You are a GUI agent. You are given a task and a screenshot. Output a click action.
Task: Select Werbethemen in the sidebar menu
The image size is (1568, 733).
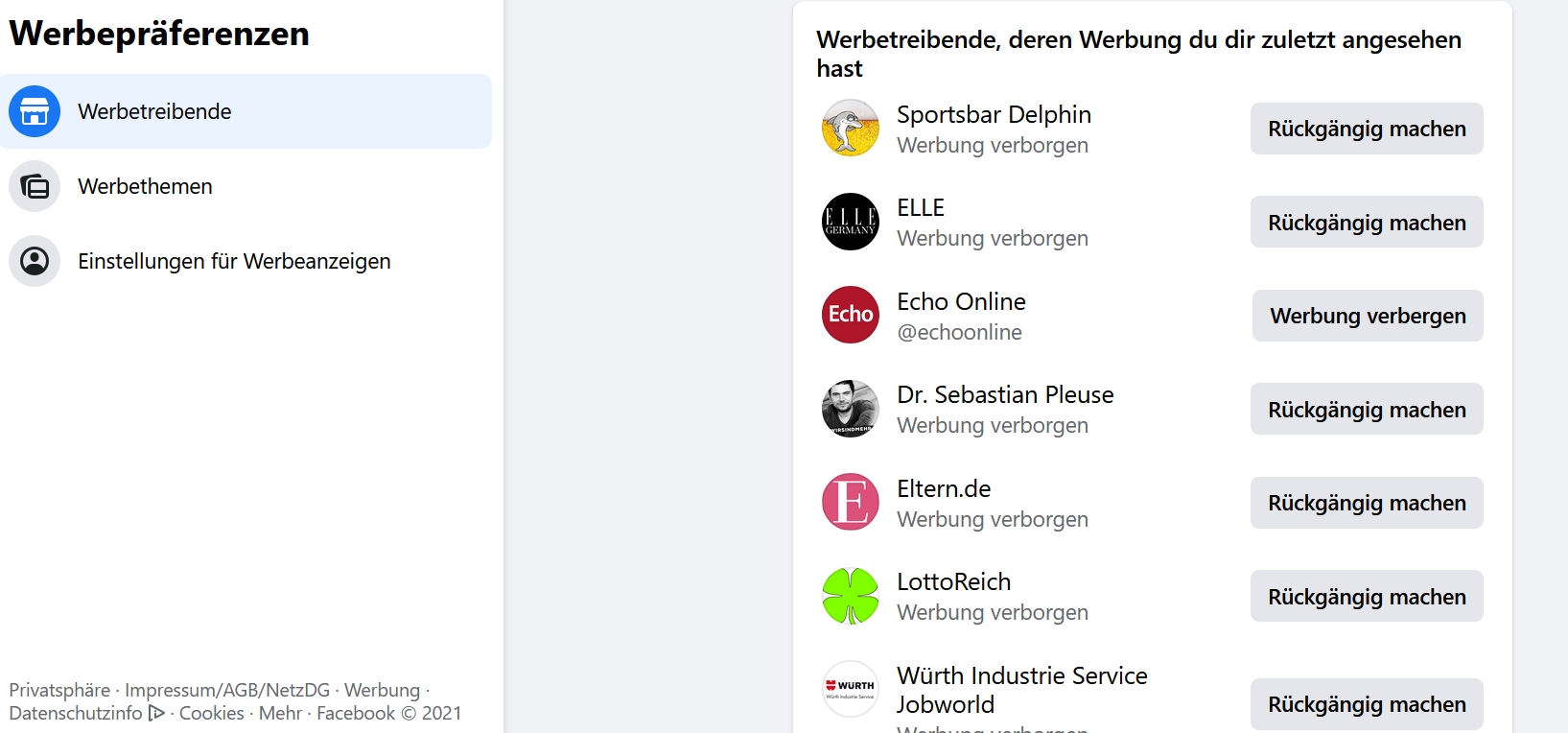[145, 186]
